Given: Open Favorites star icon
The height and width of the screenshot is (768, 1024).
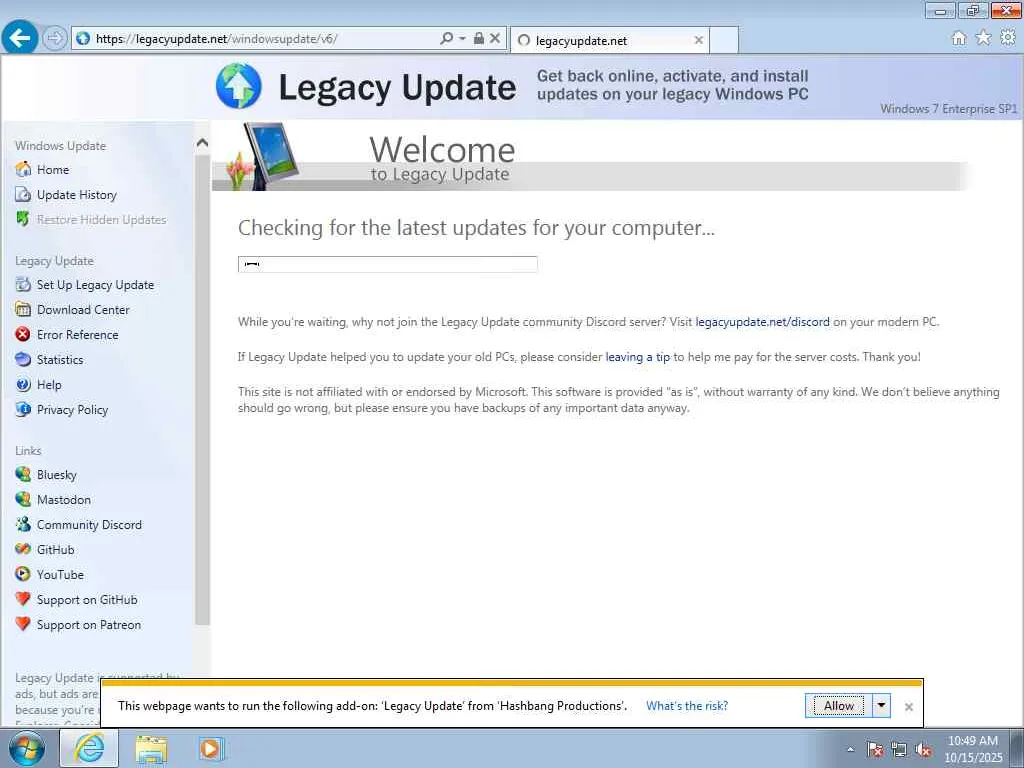Looking at the screenshot, I should pyautogui.click(x=983, y=38).
